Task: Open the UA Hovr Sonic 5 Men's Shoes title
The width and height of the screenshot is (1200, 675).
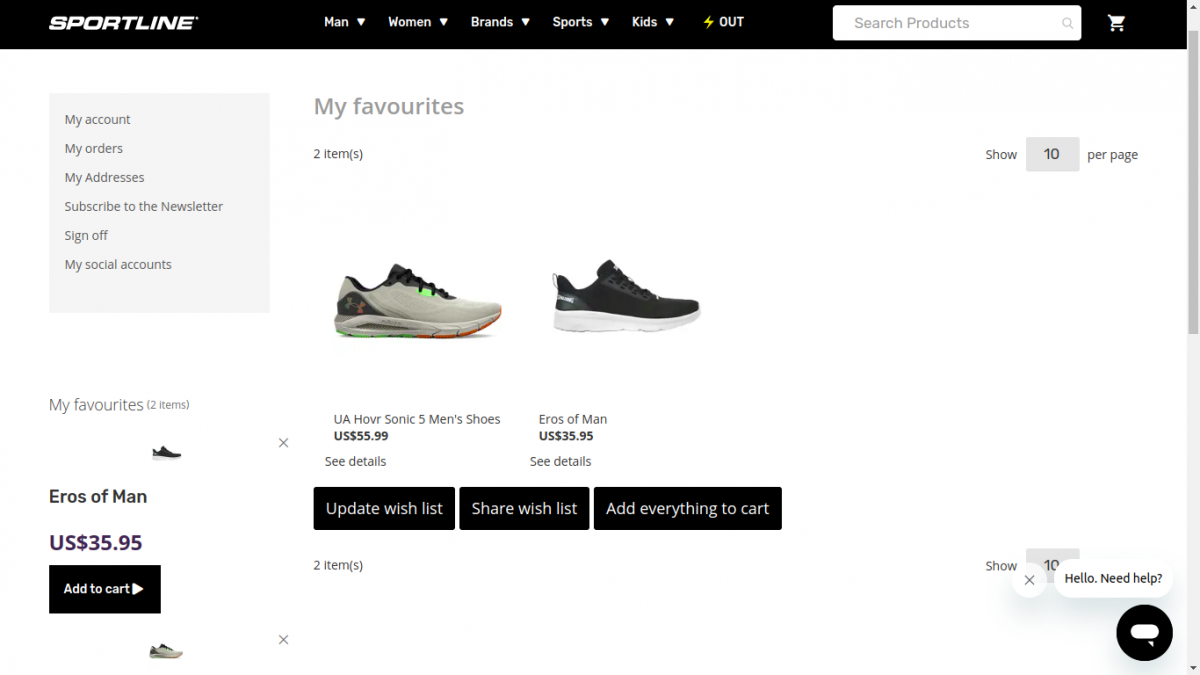Action: (x=417, y=419)
